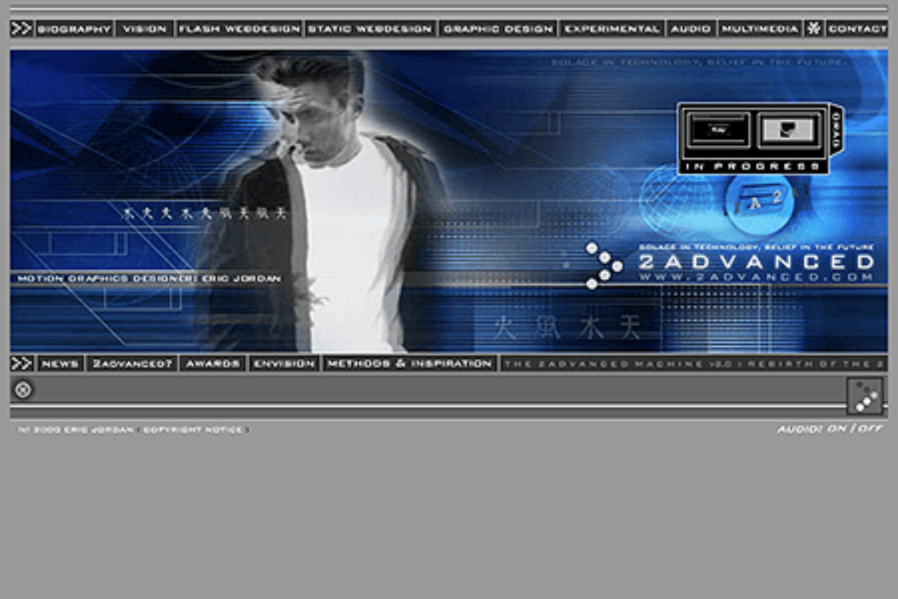Turn audio ON
898x599 pixels.
[x=836, y=428]
